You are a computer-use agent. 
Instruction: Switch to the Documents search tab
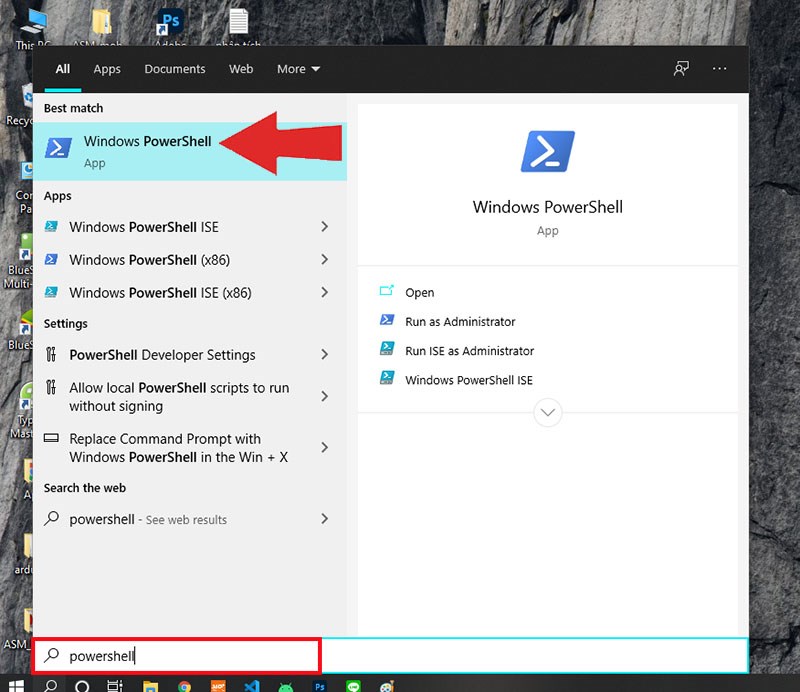tap(174, 69)
